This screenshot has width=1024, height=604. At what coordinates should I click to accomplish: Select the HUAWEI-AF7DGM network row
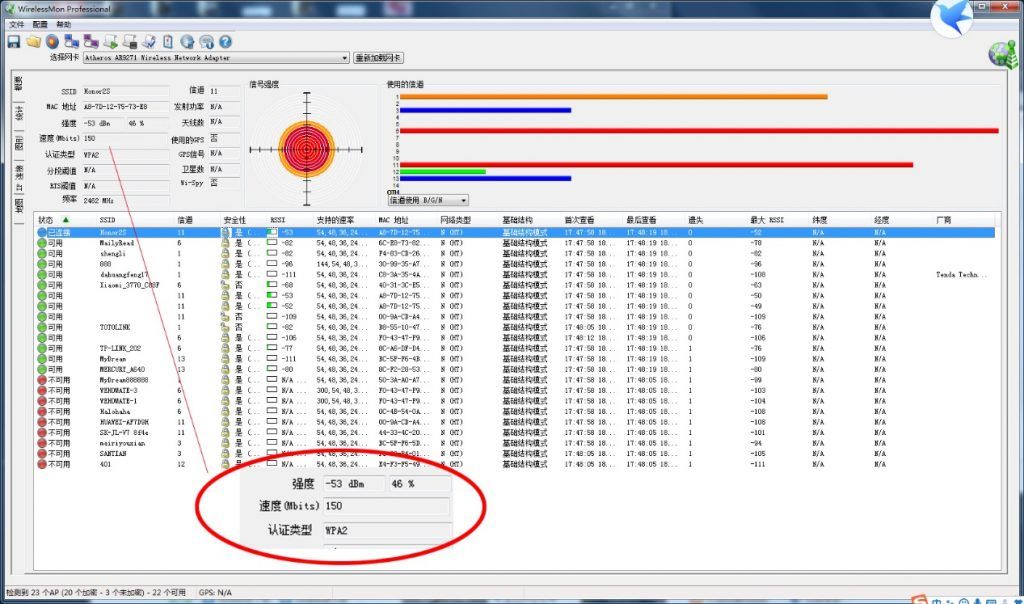point(515,422)
